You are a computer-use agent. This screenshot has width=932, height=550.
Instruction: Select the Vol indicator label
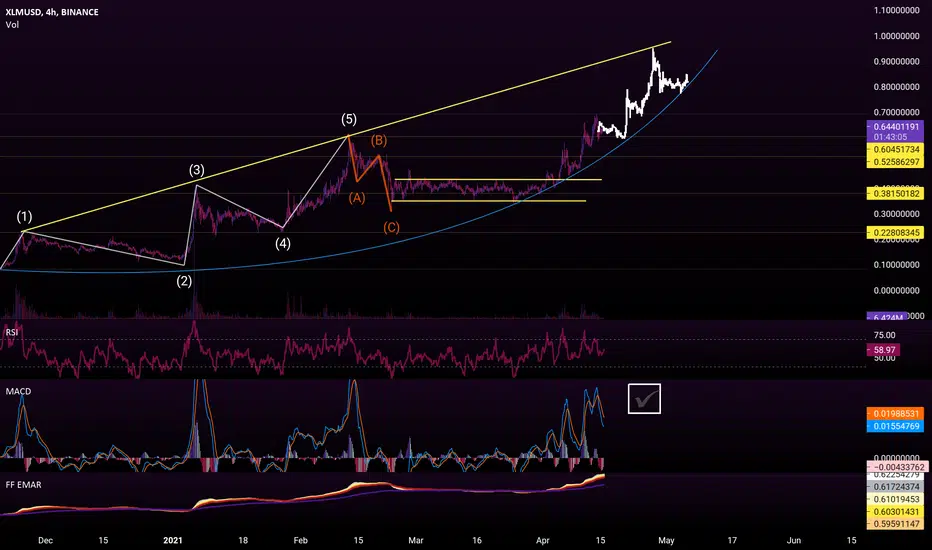pos(12,24)
